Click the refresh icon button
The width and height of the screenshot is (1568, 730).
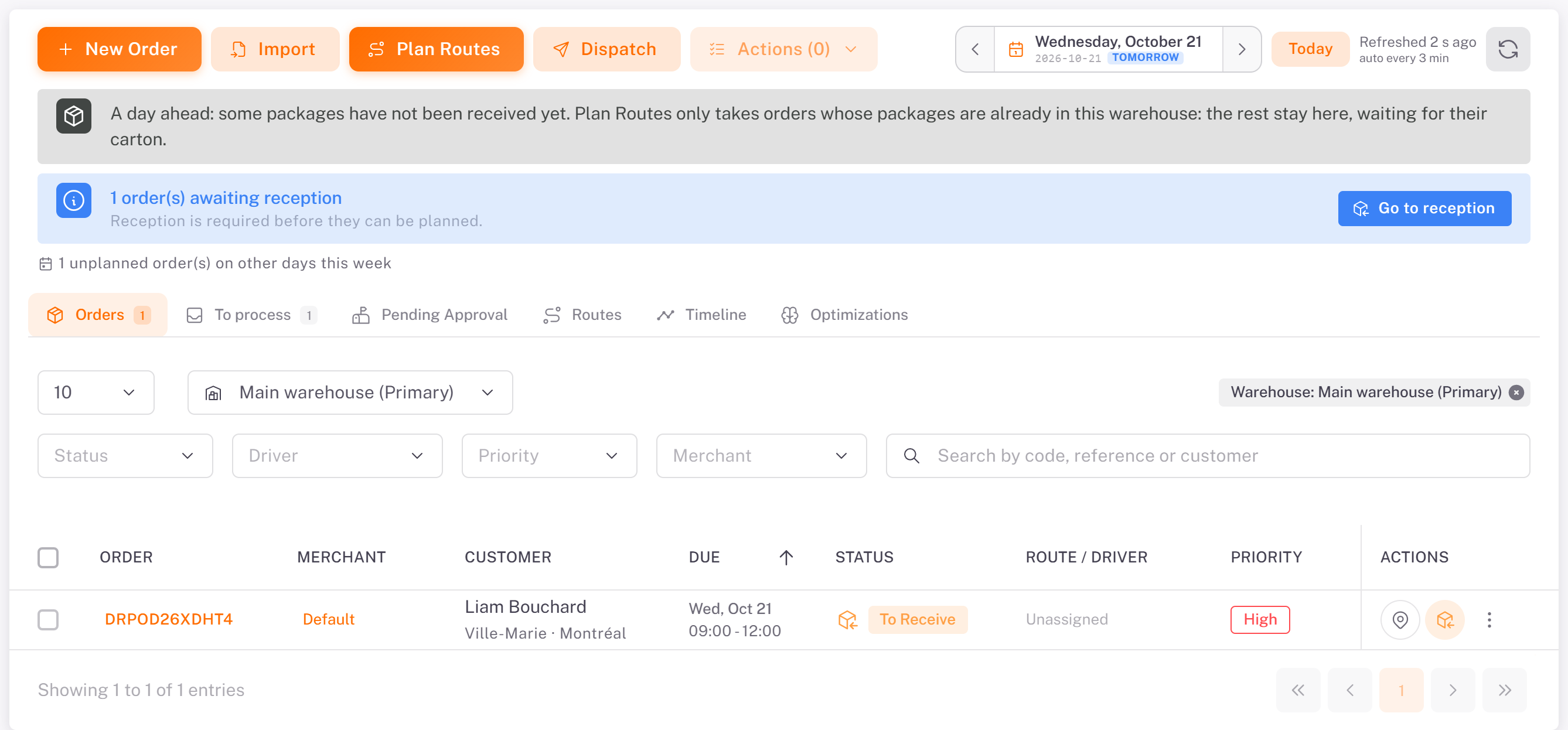pyautogui.click(x=1507, y=49)
